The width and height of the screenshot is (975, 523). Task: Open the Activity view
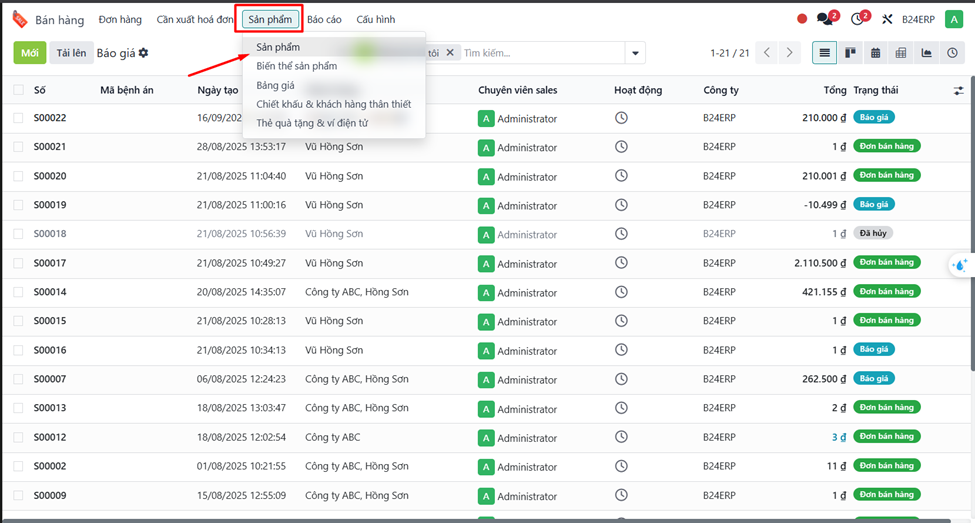click(951, 53)
